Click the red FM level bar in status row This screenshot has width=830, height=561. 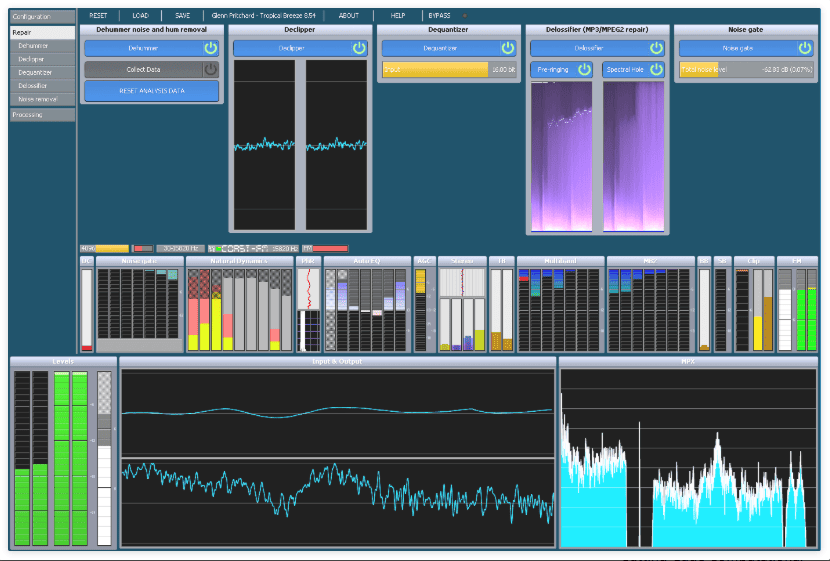tap(326, 248)
